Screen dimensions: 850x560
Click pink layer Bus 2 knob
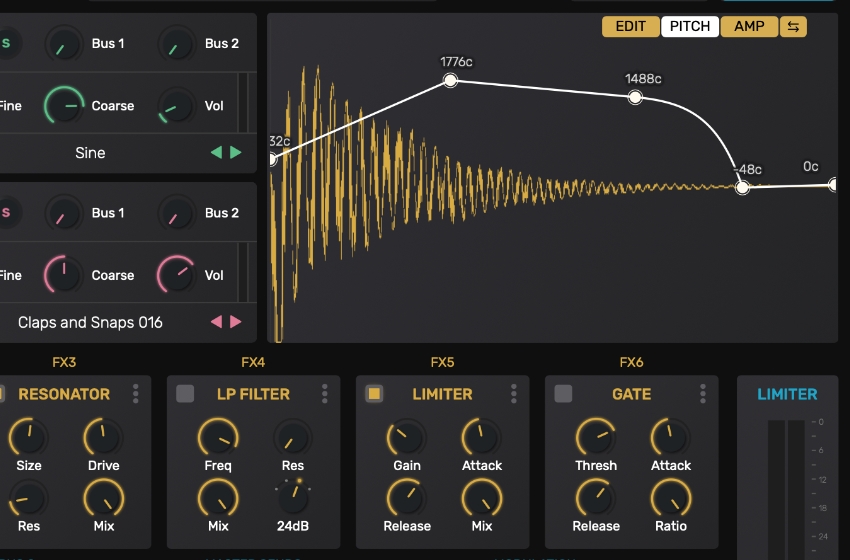[x=177, y=213]
